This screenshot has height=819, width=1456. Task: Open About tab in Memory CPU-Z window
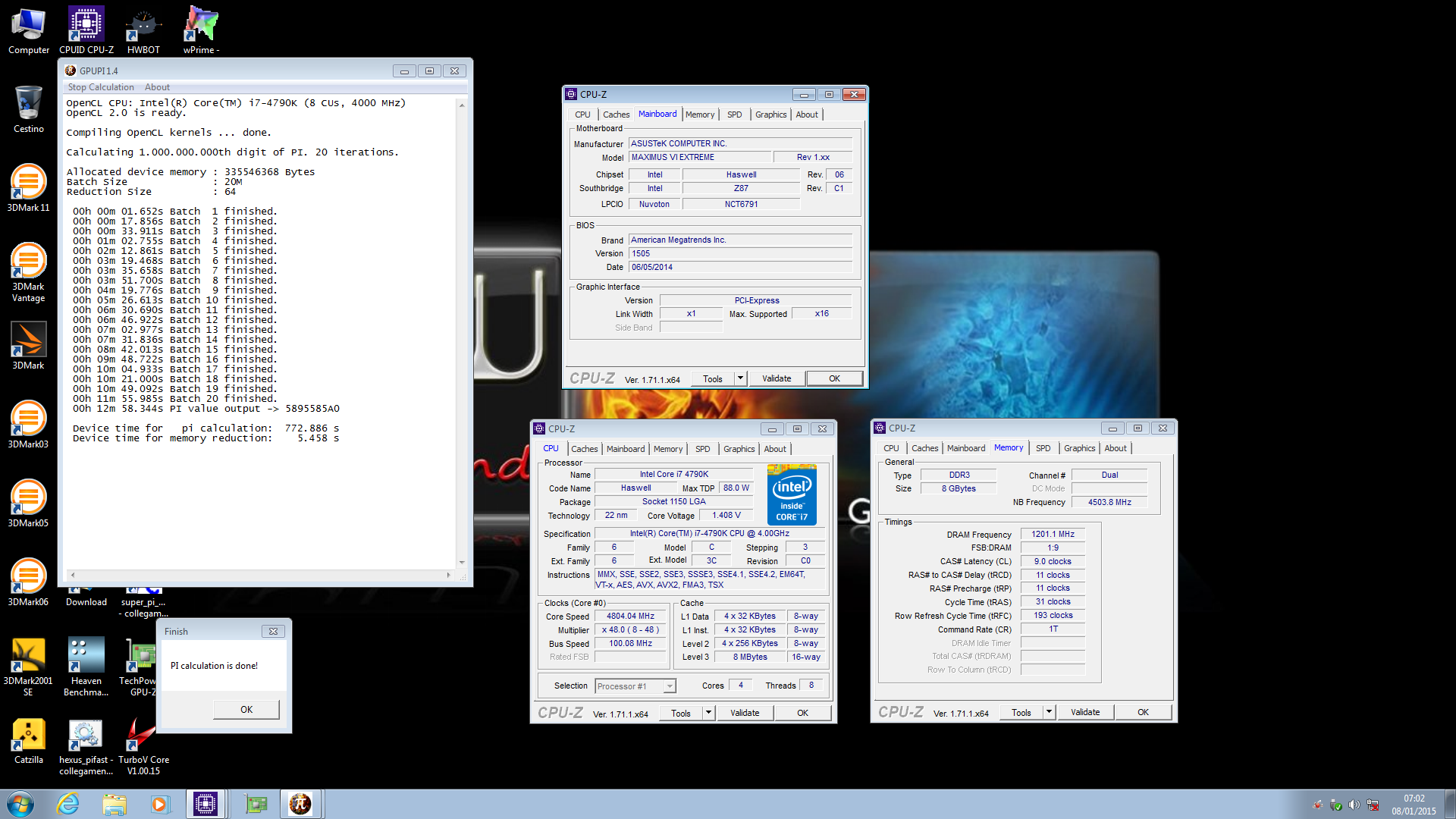point(1115,448)
